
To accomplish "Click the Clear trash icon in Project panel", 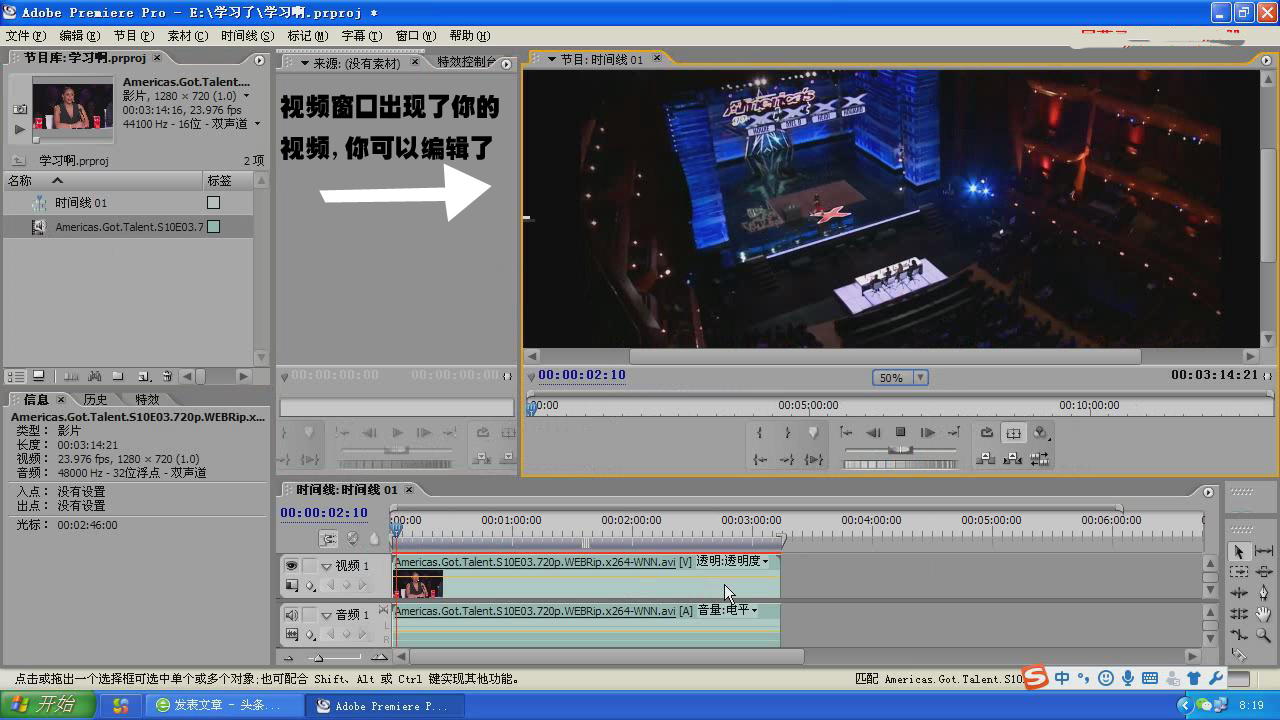I will [167, 376].
